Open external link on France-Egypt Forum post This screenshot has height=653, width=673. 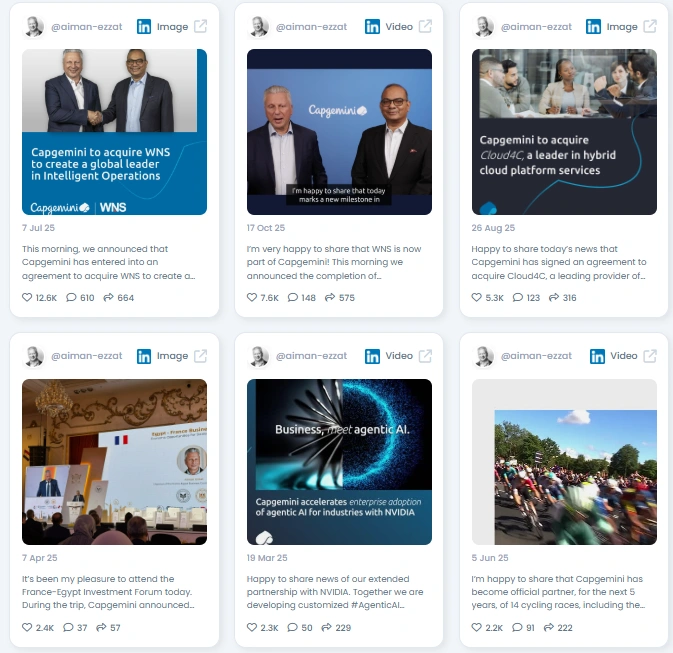pos(200,356)
